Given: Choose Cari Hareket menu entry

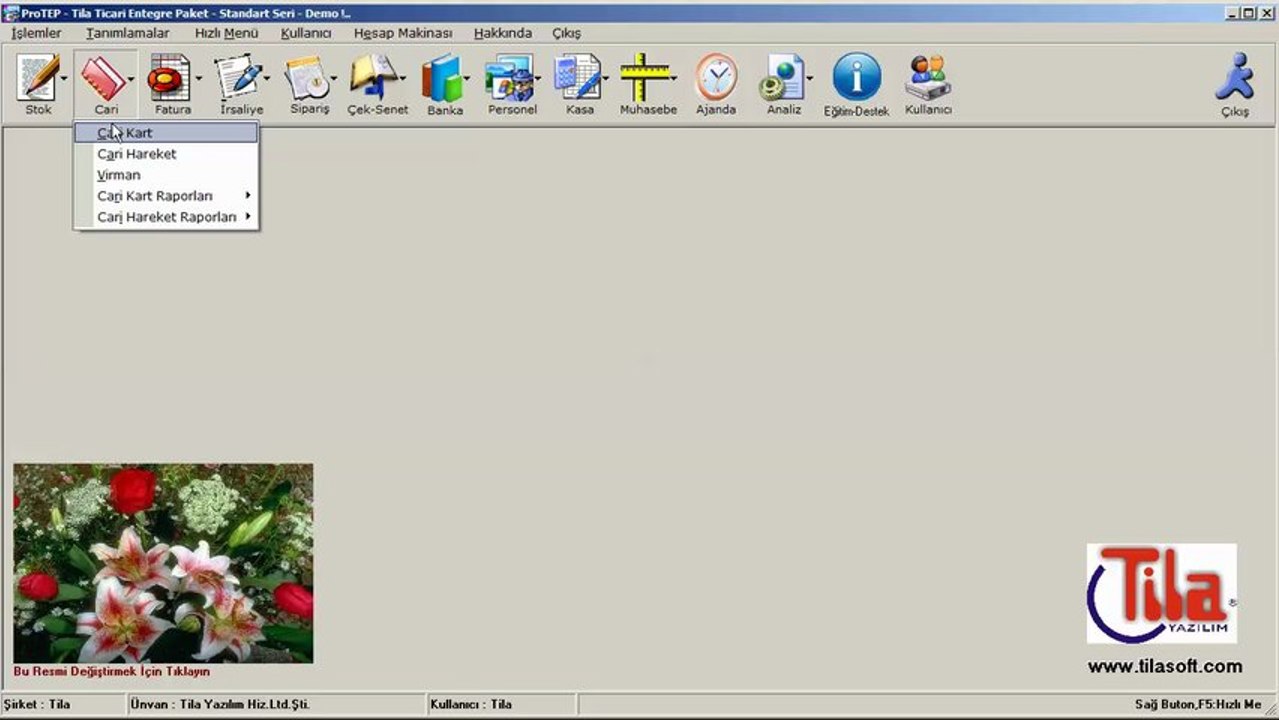Looking at the screenshot, I should (x=166, y=154).
